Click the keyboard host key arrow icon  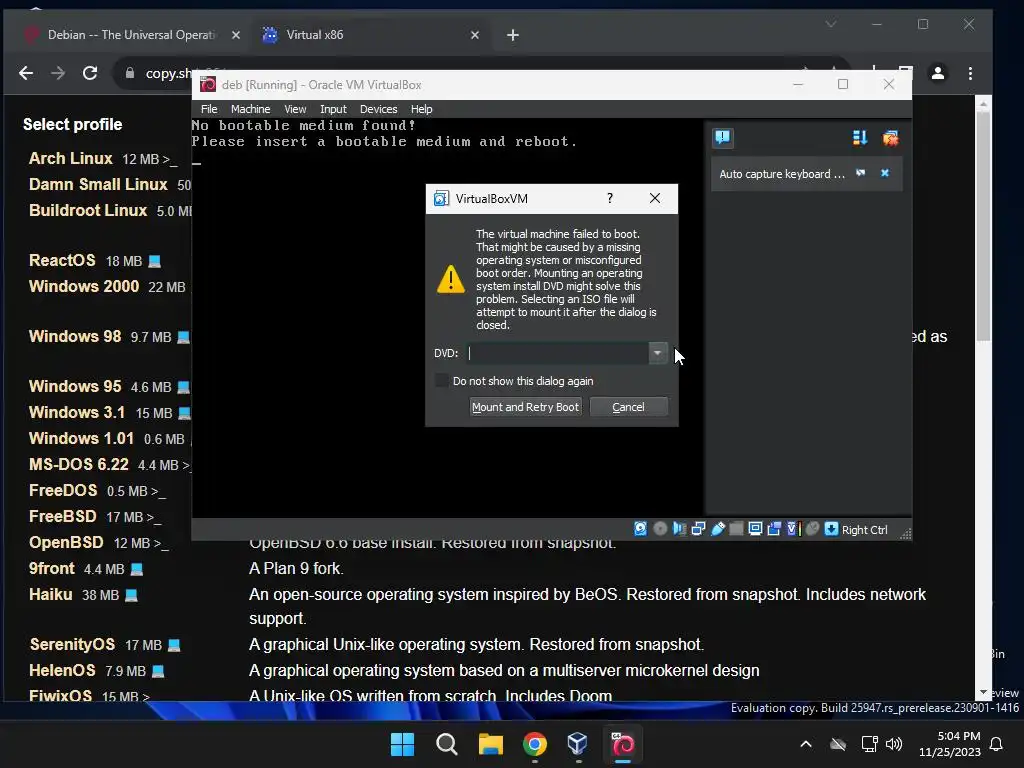coord(831,529)
